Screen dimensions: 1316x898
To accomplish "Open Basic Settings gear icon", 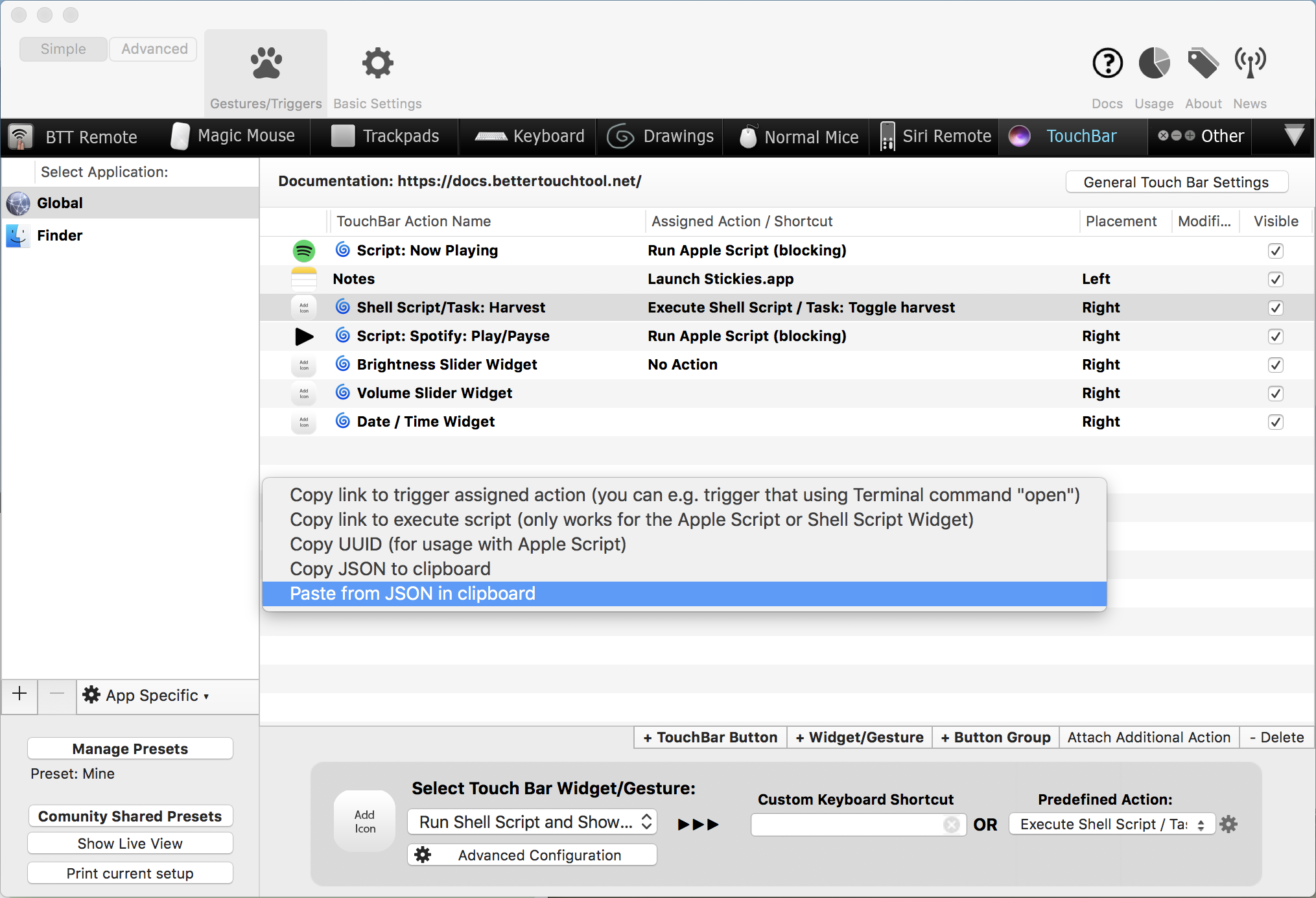I will tap(377, 64).
